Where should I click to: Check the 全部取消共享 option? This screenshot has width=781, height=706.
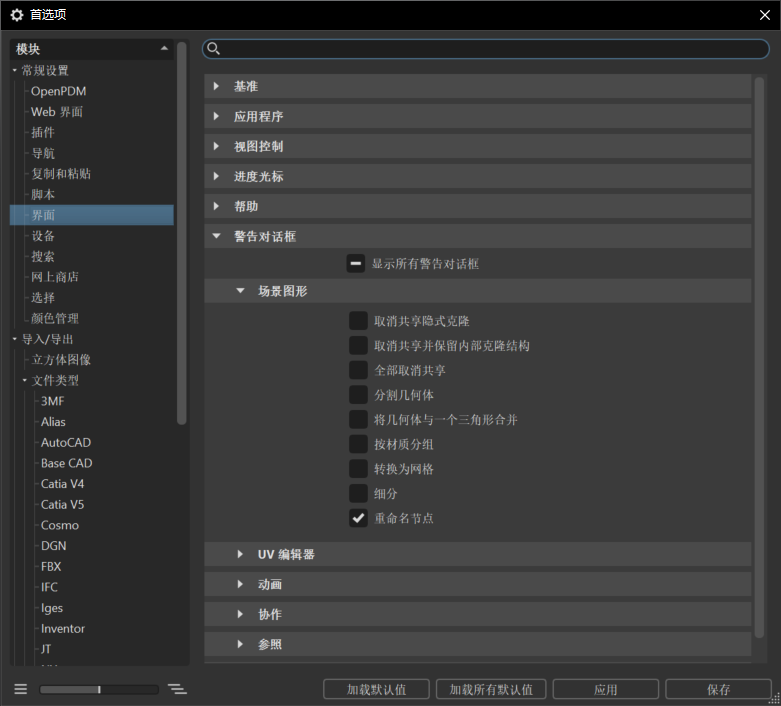pyautogui.click(x=358, y=370)
